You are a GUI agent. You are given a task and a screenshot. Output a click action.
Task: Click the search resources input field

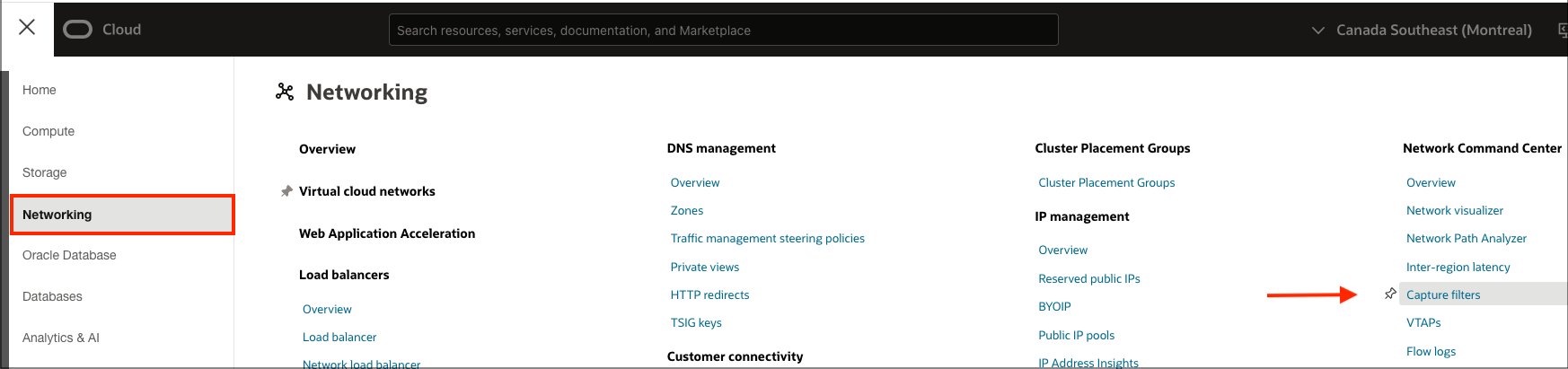tap(723, 30)
